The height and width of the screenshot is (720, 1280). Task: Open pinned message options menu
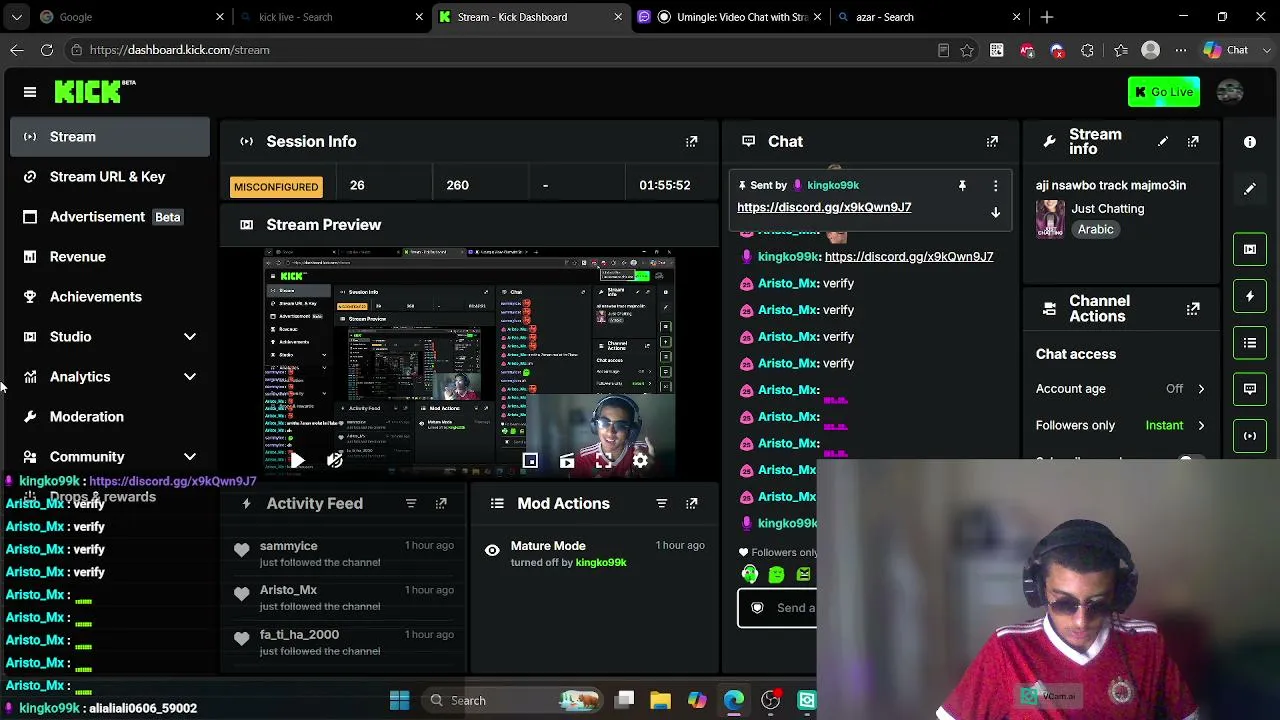(995, 185)
